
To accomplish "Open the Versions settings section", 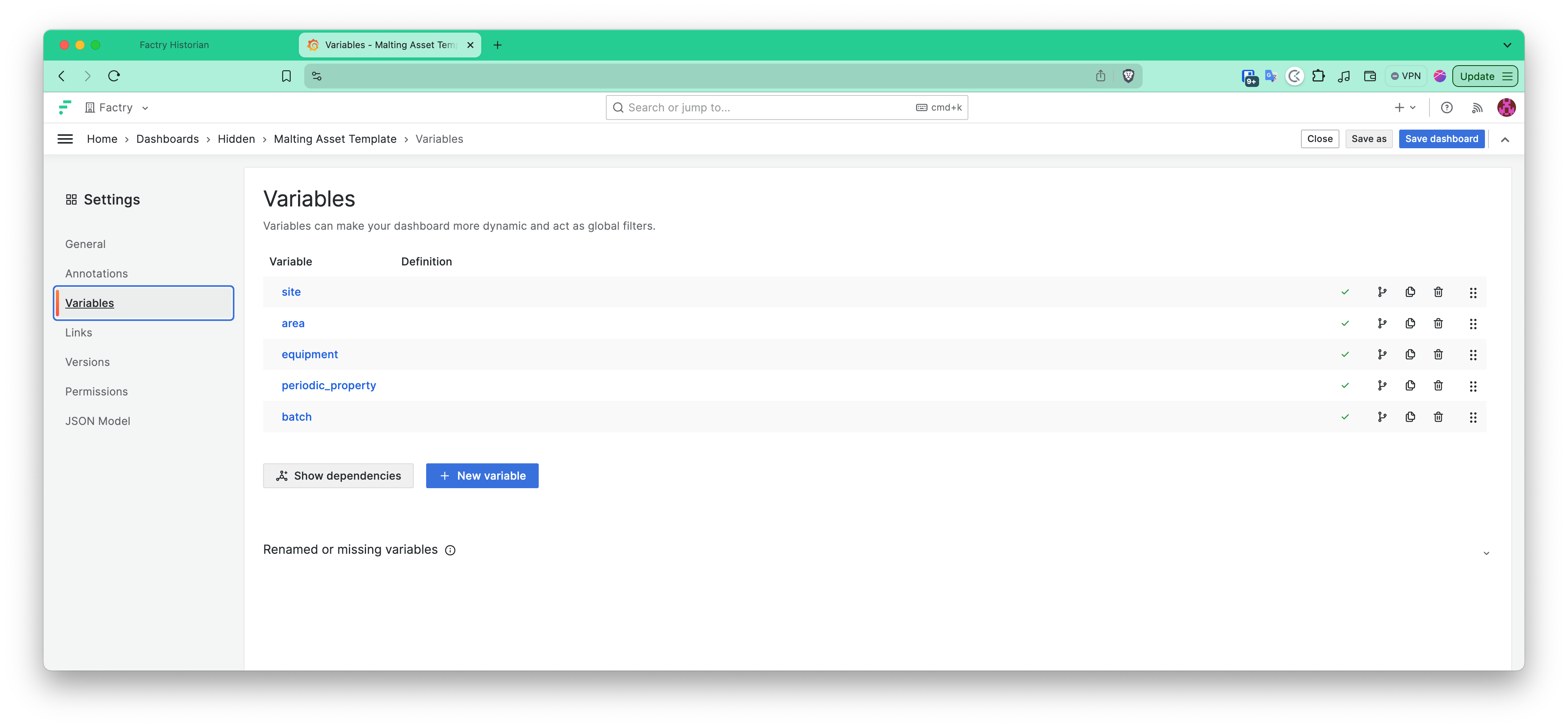I will tap(87, 362).
